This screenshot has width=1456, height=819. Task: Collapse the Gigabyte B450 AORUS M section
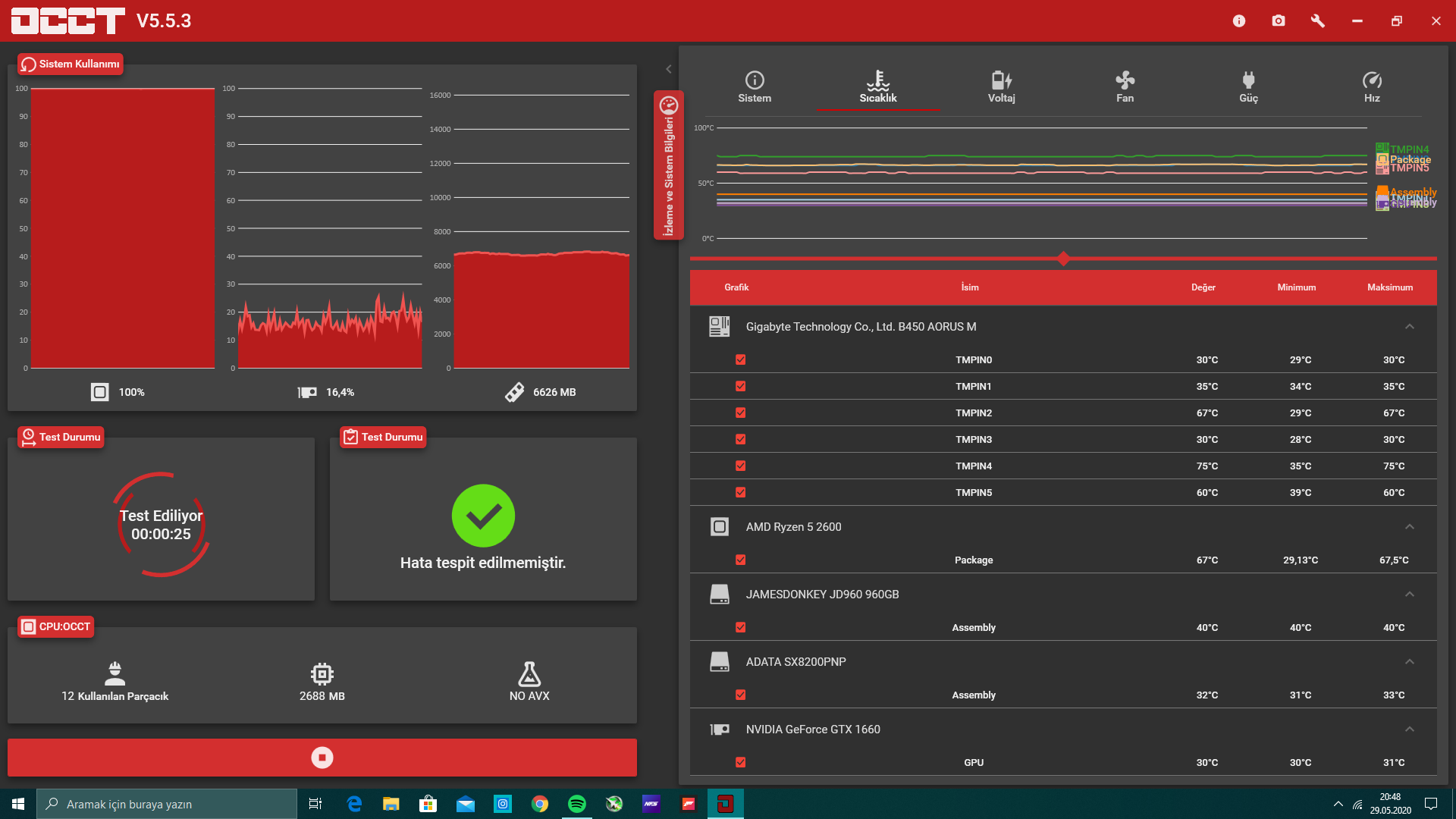tap(1410, 327)
